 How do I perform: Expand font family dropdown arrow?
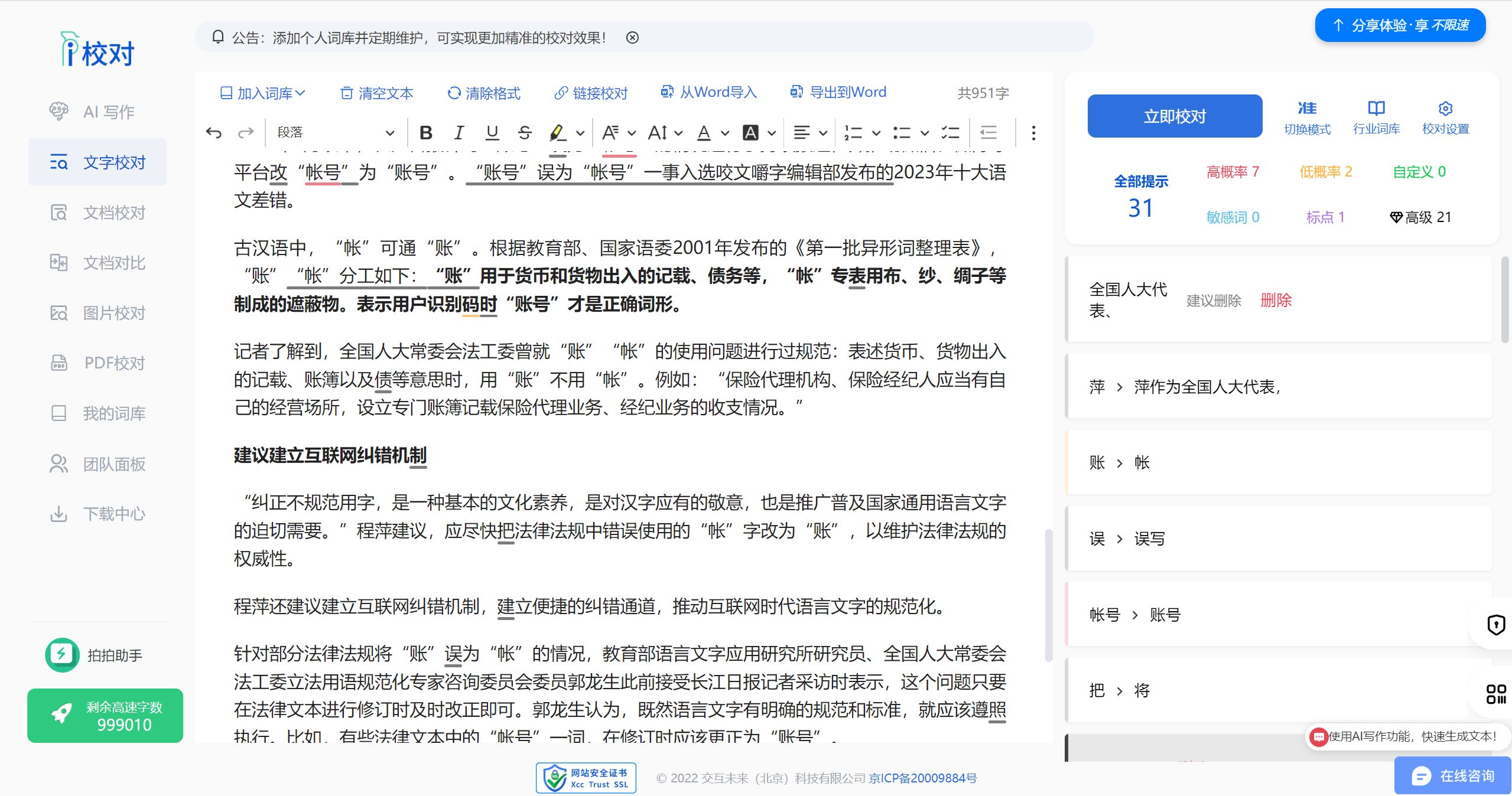tap(632, 133)
